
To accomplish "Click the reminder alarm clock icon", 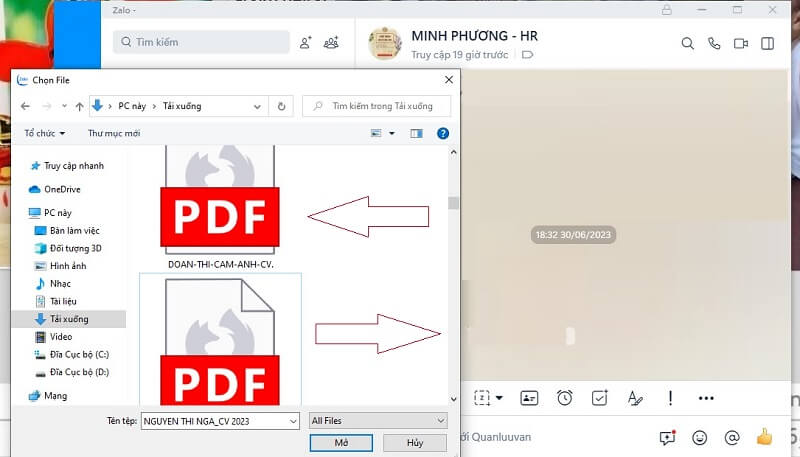I will (x=565, y=397).
